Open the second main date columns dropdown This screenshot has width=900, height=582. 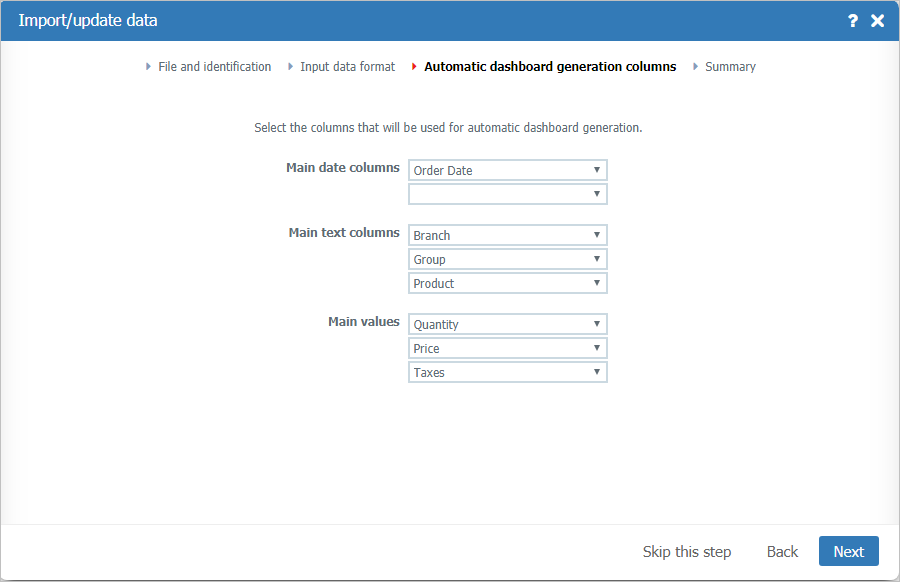[507, 194]
